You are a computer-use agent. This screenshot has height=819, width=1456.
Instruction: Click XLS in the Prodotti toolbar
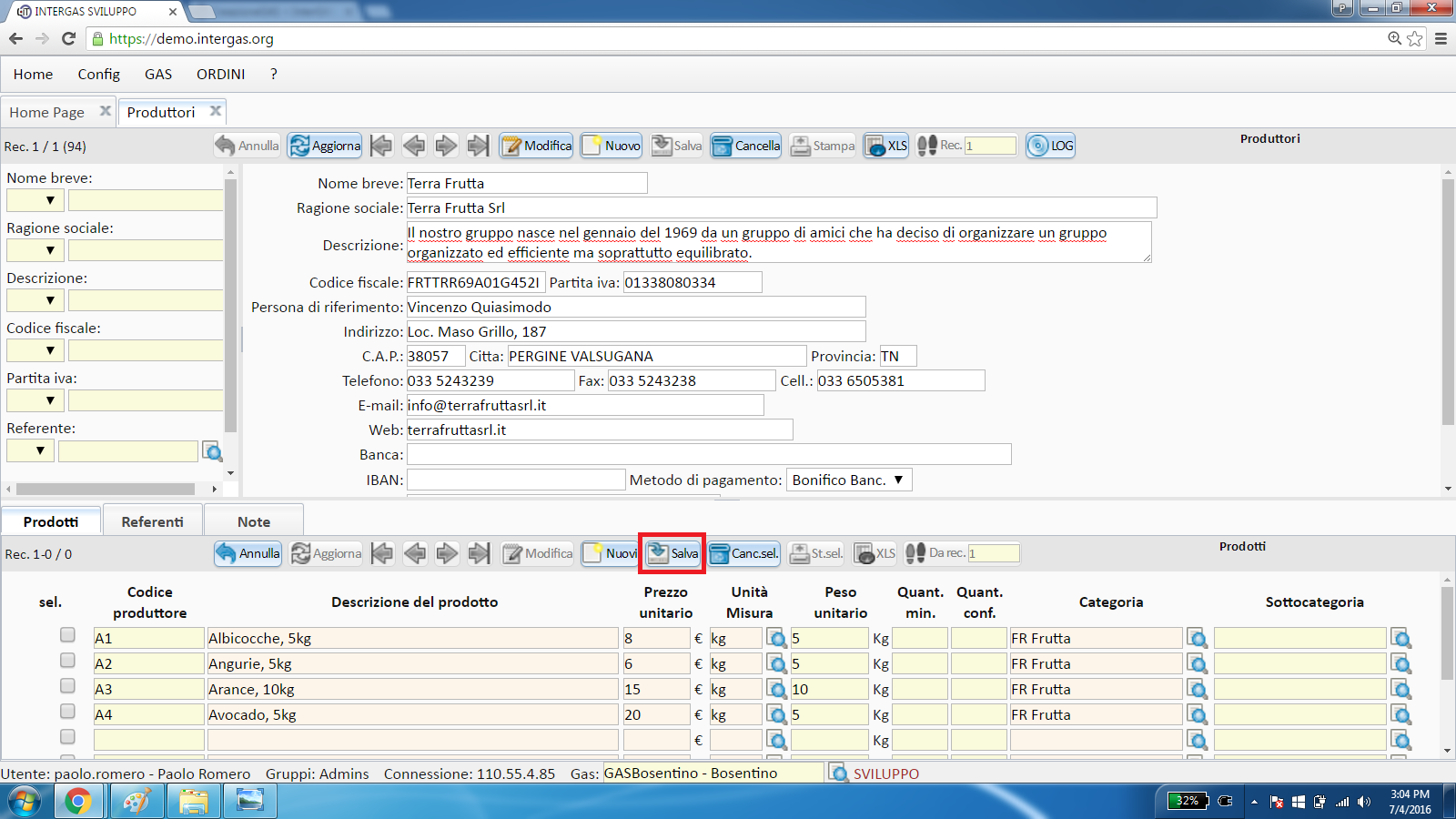point(875,553)
